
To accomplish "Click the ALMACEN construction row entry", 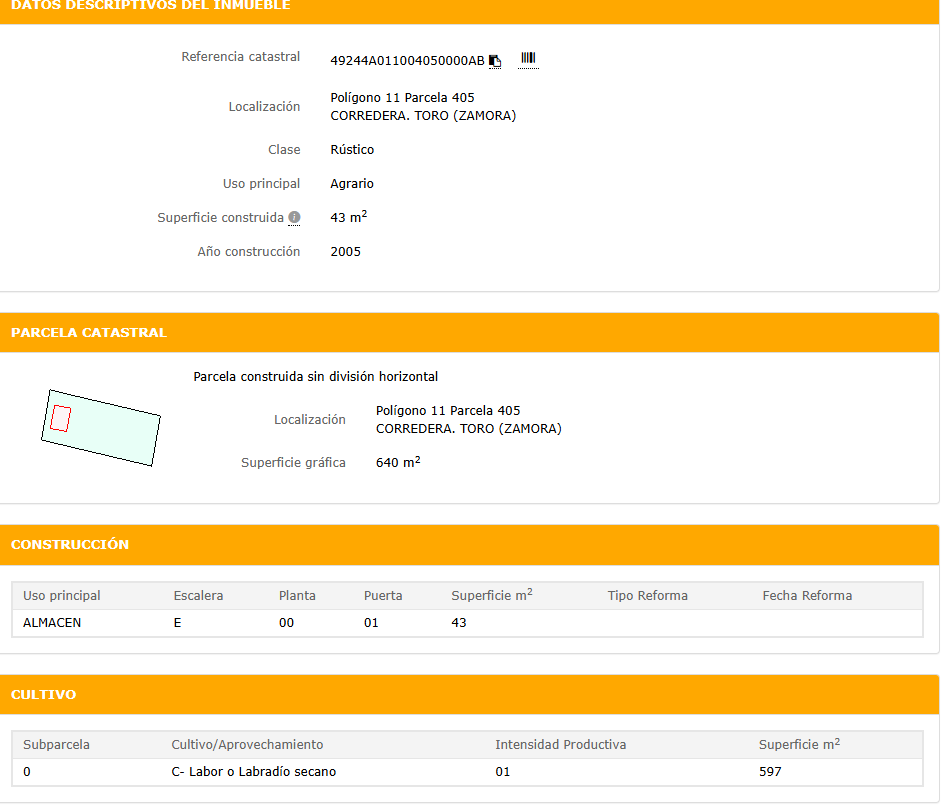I will (52, 623).
